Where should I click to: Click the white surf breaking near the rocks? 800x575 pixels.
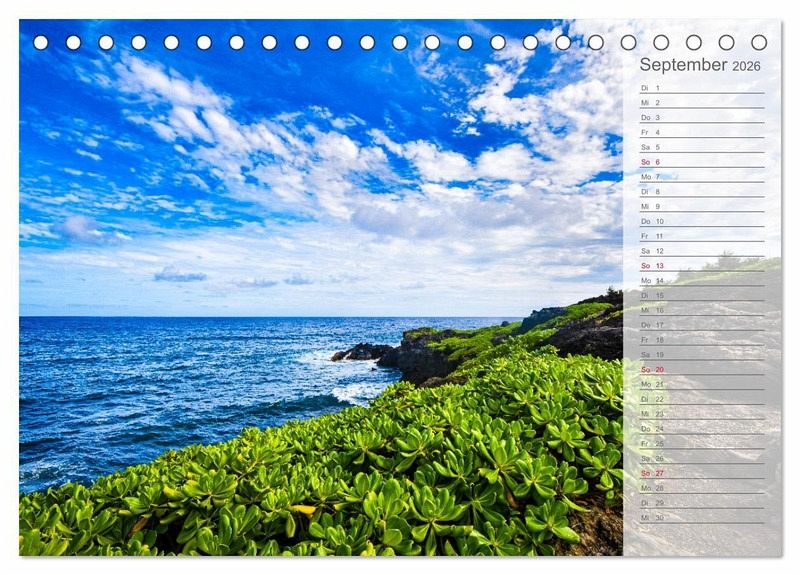pyautogui.click(x=355, y=392)
